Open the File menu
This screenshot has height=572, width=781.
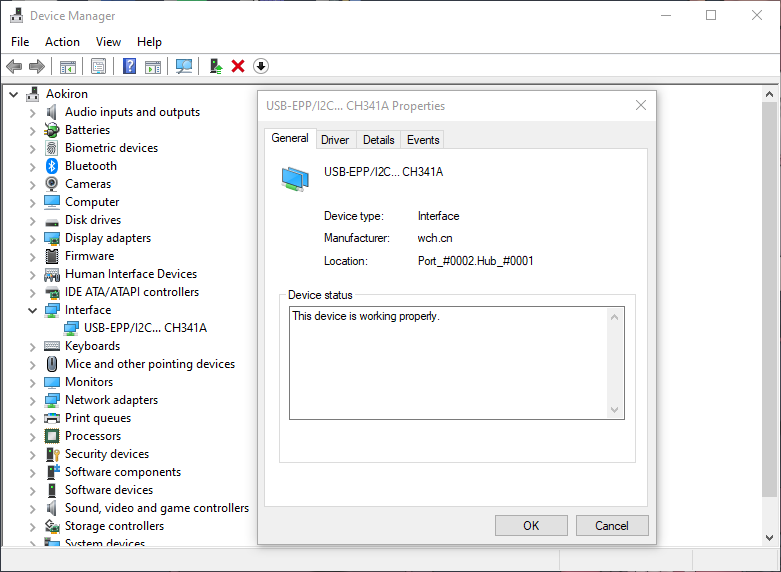(20, 42)
